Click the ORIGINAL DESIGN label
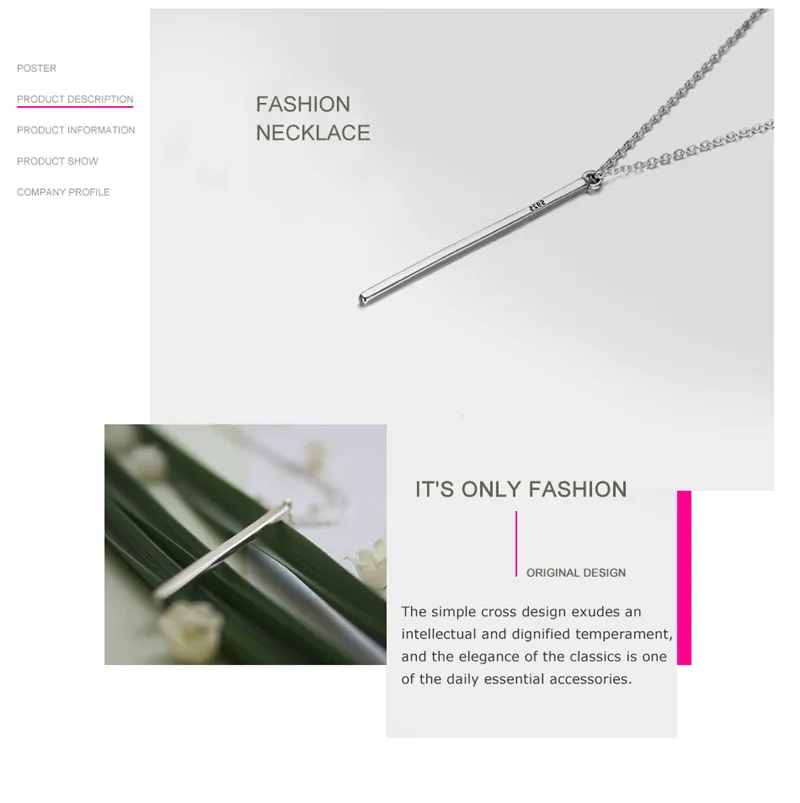The image size is (800, 803). pyautogui.click(x=576, y=573)
